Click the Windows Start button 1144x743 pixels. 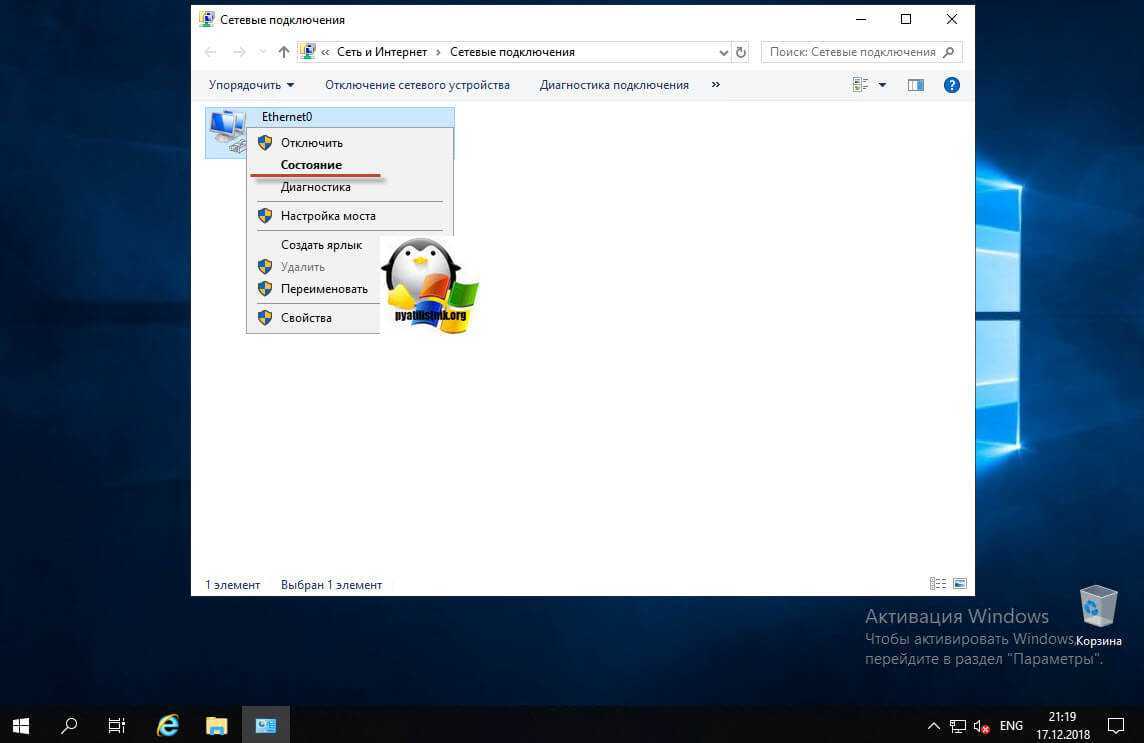tap(20, 725)
